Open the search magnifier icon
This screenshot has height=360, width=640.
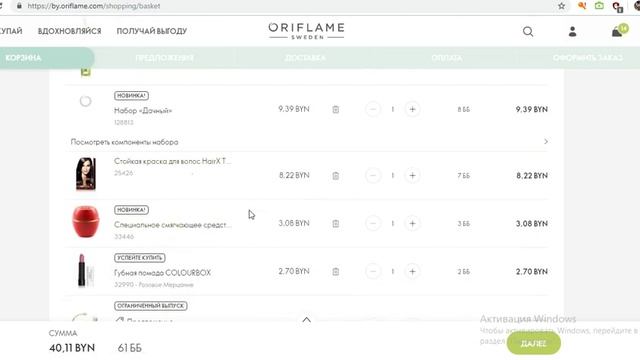(528, 31)
